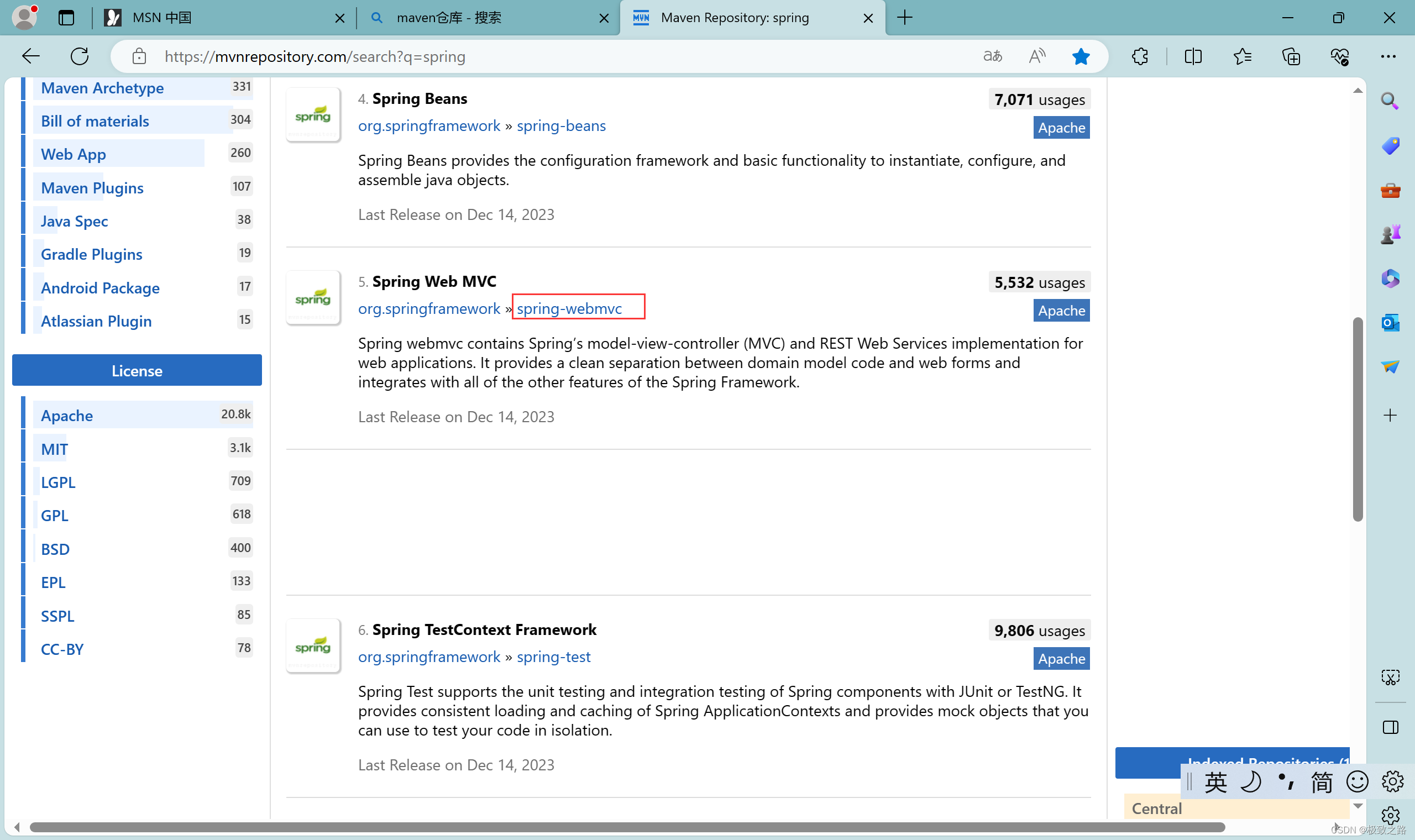Open the profile avatar icon

pyautogui.click(x=24, y=18)
